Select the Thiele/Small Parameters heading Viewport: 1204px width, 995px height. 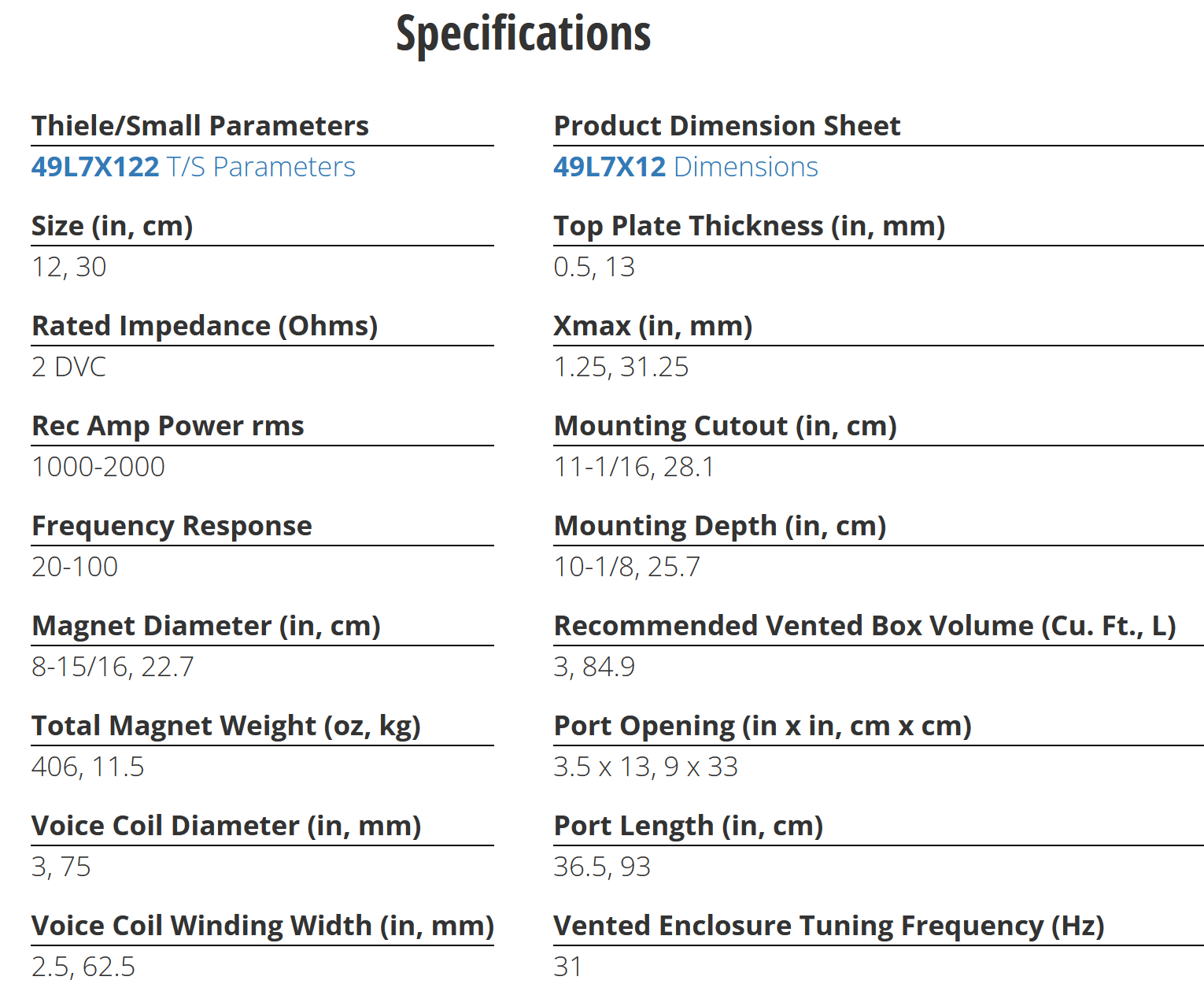[200, 126]
